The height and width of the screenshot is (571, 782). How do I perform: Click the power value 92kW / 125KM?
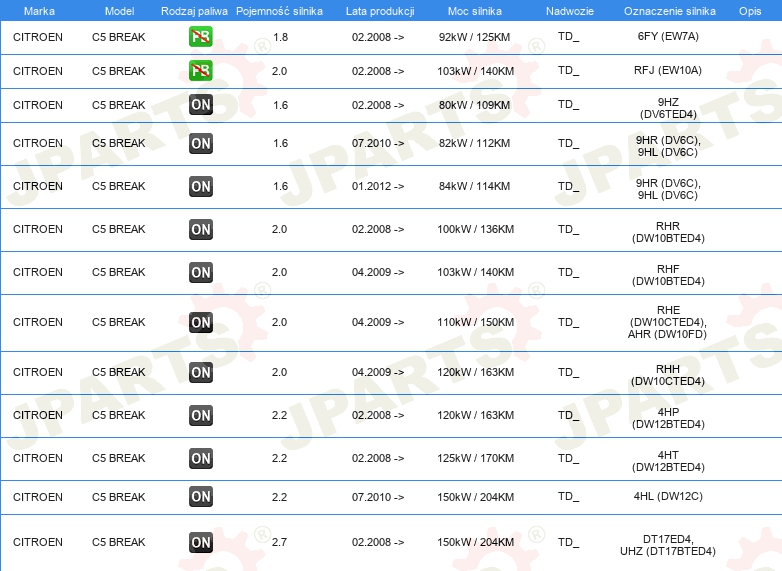(474, 37)
